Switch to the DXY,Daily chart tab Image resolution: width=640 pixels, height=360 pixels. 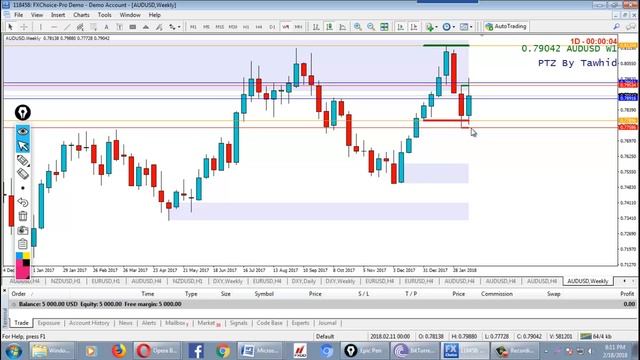click(x=303, y=281)
